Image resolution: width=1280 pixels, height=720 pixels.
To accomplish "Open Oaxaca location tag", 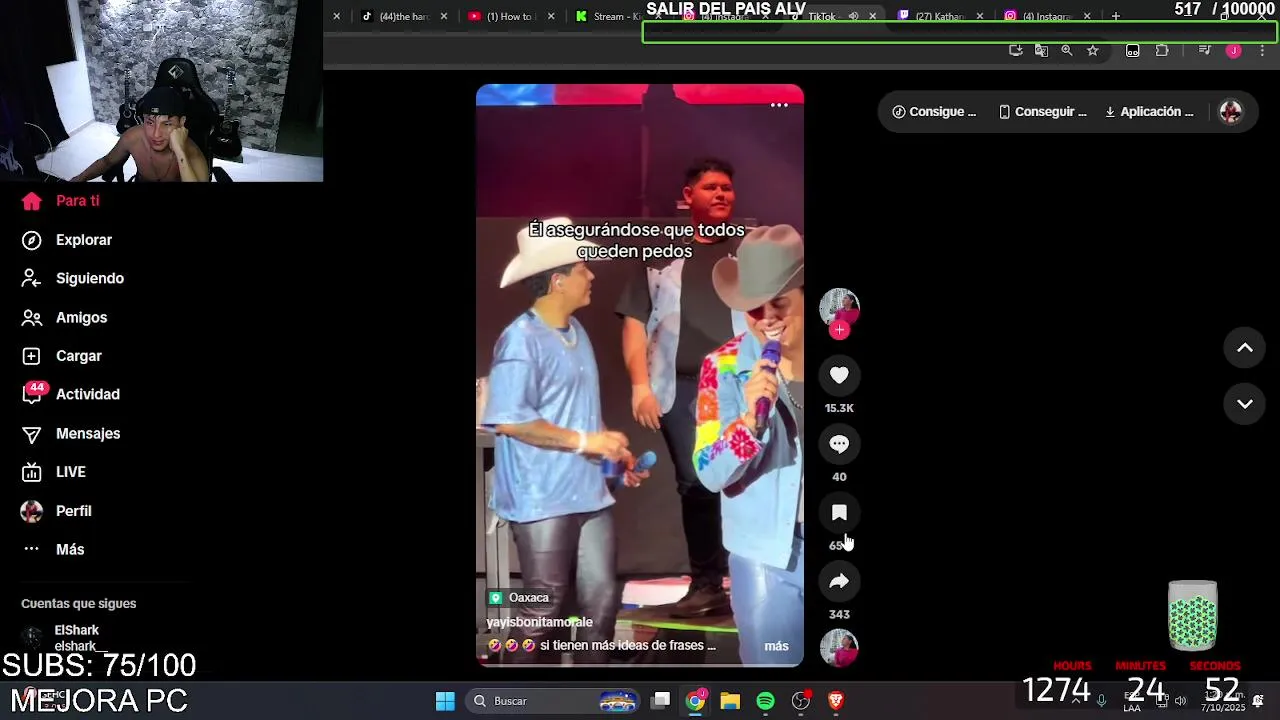I will click(x=519, y=598).
